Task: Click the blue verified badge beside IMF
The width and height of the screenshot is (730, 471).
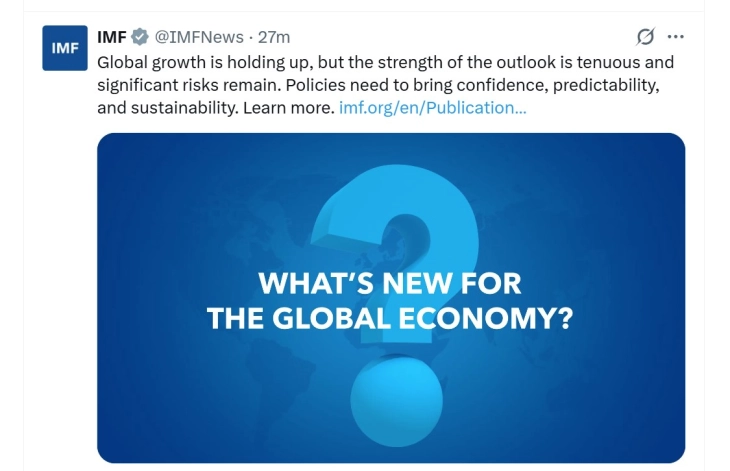Action: point(139,37)
